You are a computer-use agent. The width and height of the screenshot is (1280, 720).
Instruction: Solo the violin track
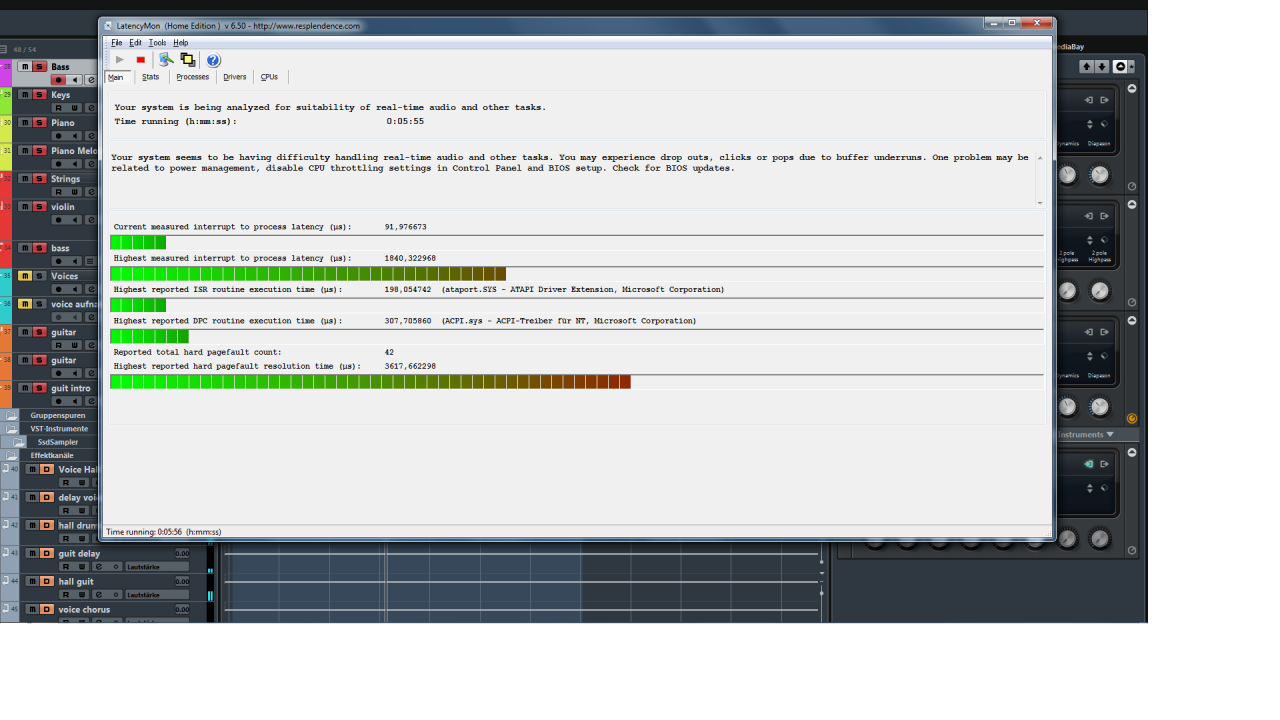(x=39, y=207)
